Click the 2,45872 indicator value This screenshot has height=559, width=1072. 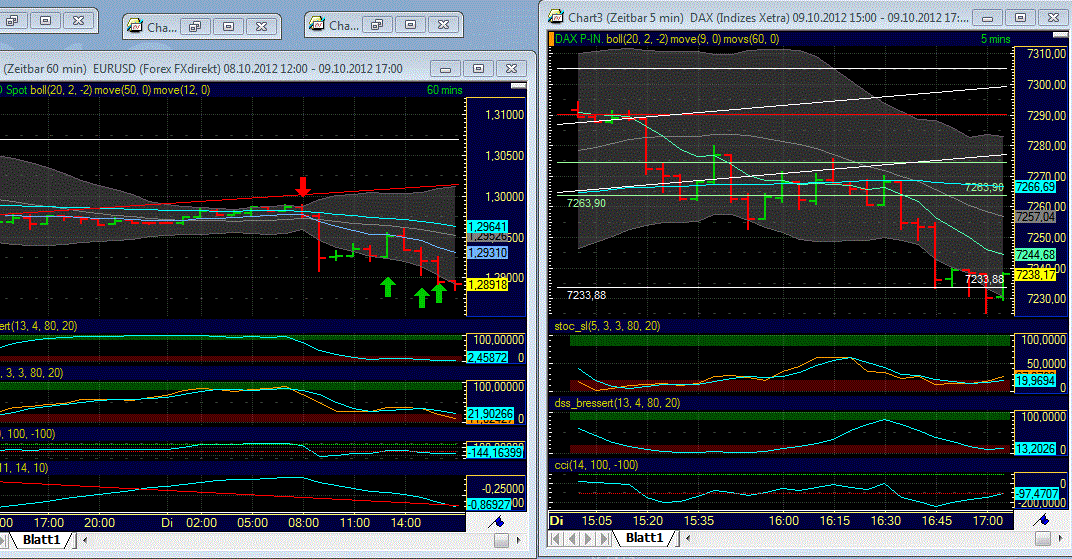(x=487, y=357)
